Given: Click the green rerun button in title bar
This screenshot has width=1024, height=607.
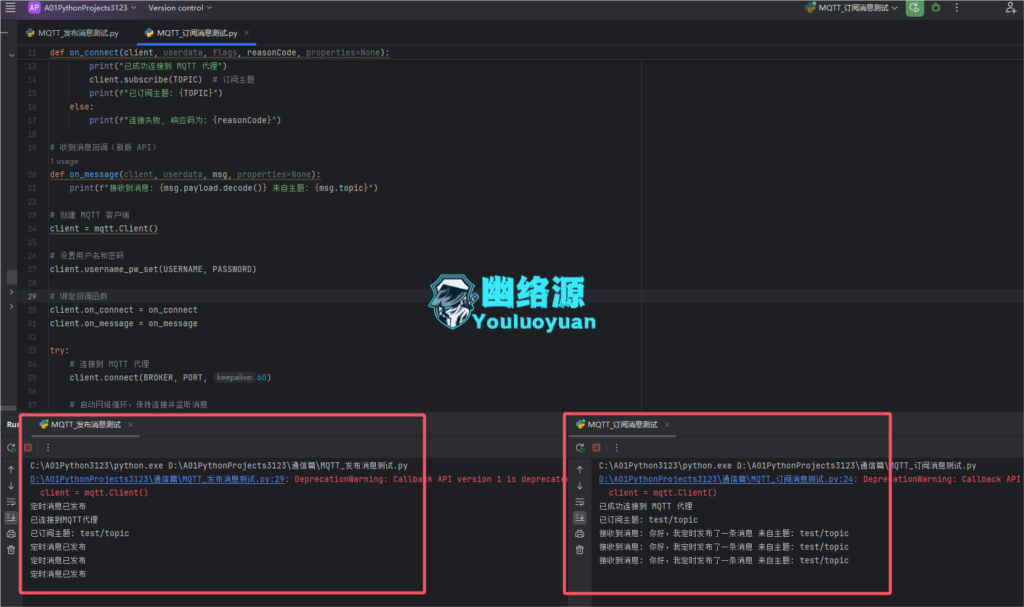Looking at the screenshot, I should 914,8.
